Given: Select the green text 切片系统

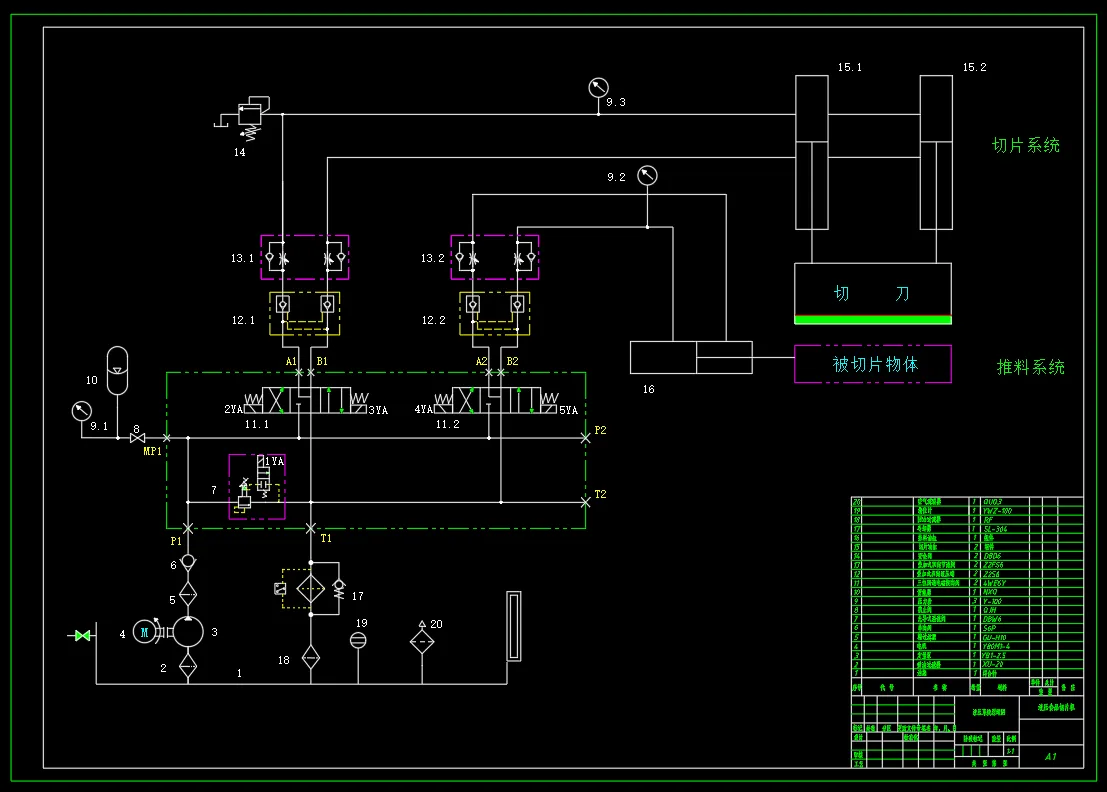Looking at the screenshot, I should click(x=1026, y=145).
